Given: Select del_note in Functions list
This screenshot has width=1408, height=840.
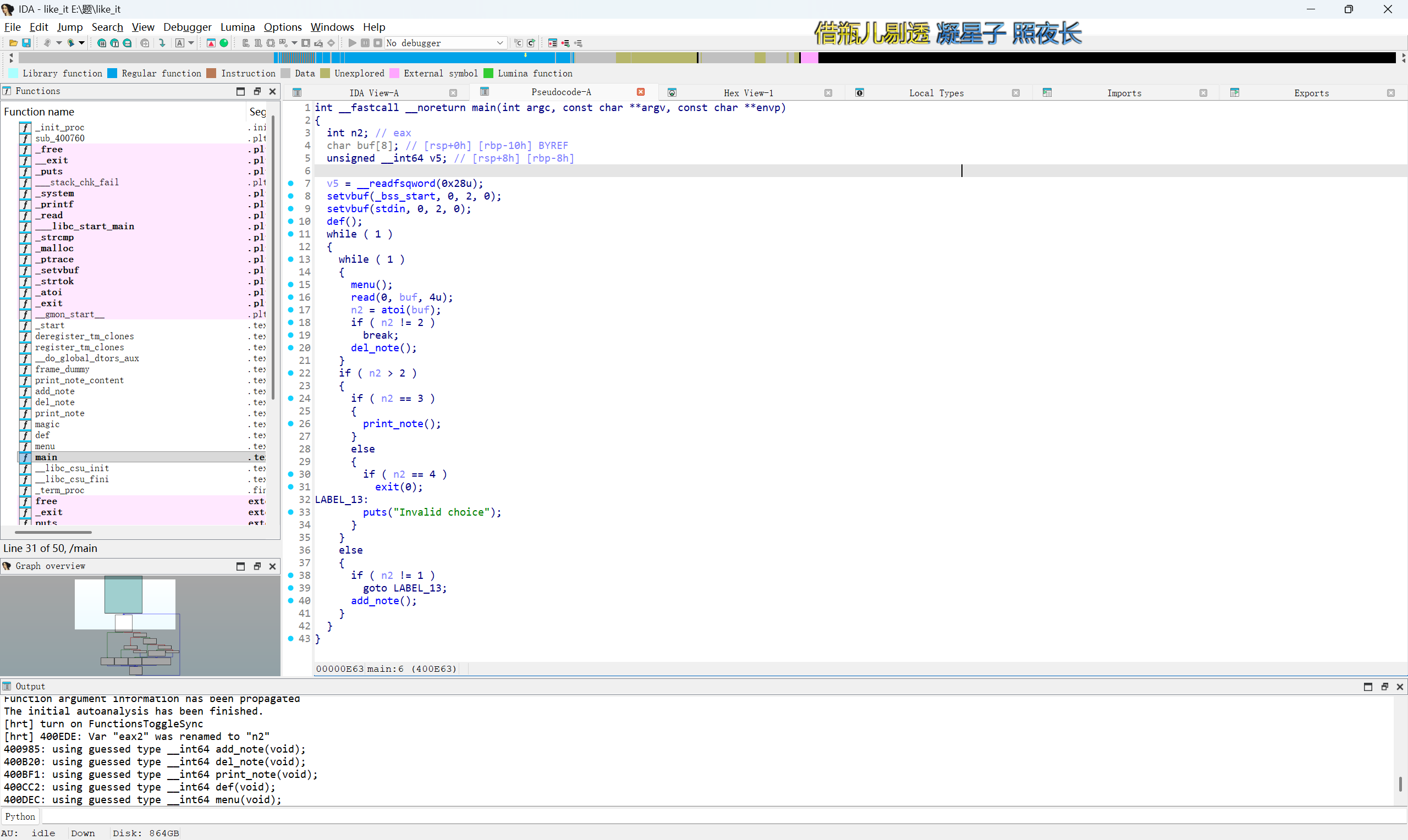Looking at the screenshot, I should tap(54, 402).
